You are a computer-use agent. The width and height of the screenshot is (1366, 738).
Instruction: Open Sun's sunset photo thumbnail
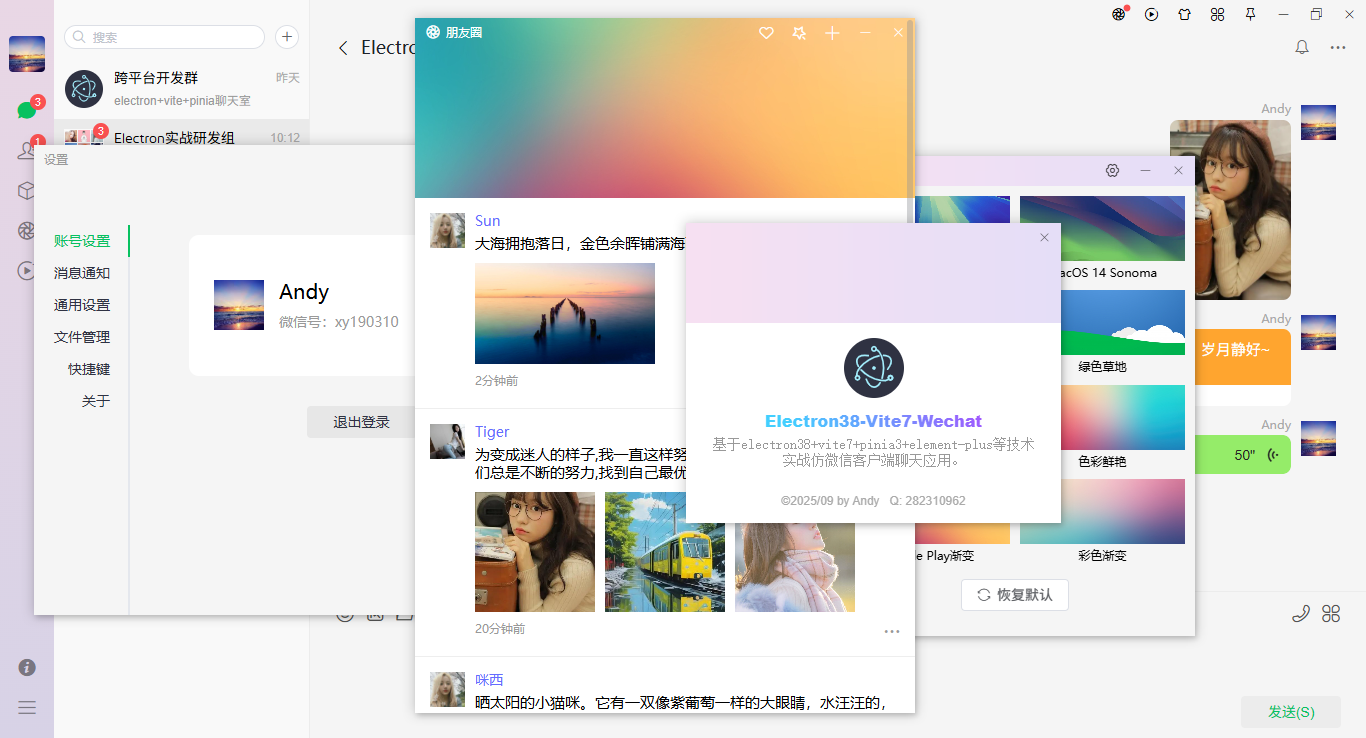pyautogui.click(x=564, y=313)
